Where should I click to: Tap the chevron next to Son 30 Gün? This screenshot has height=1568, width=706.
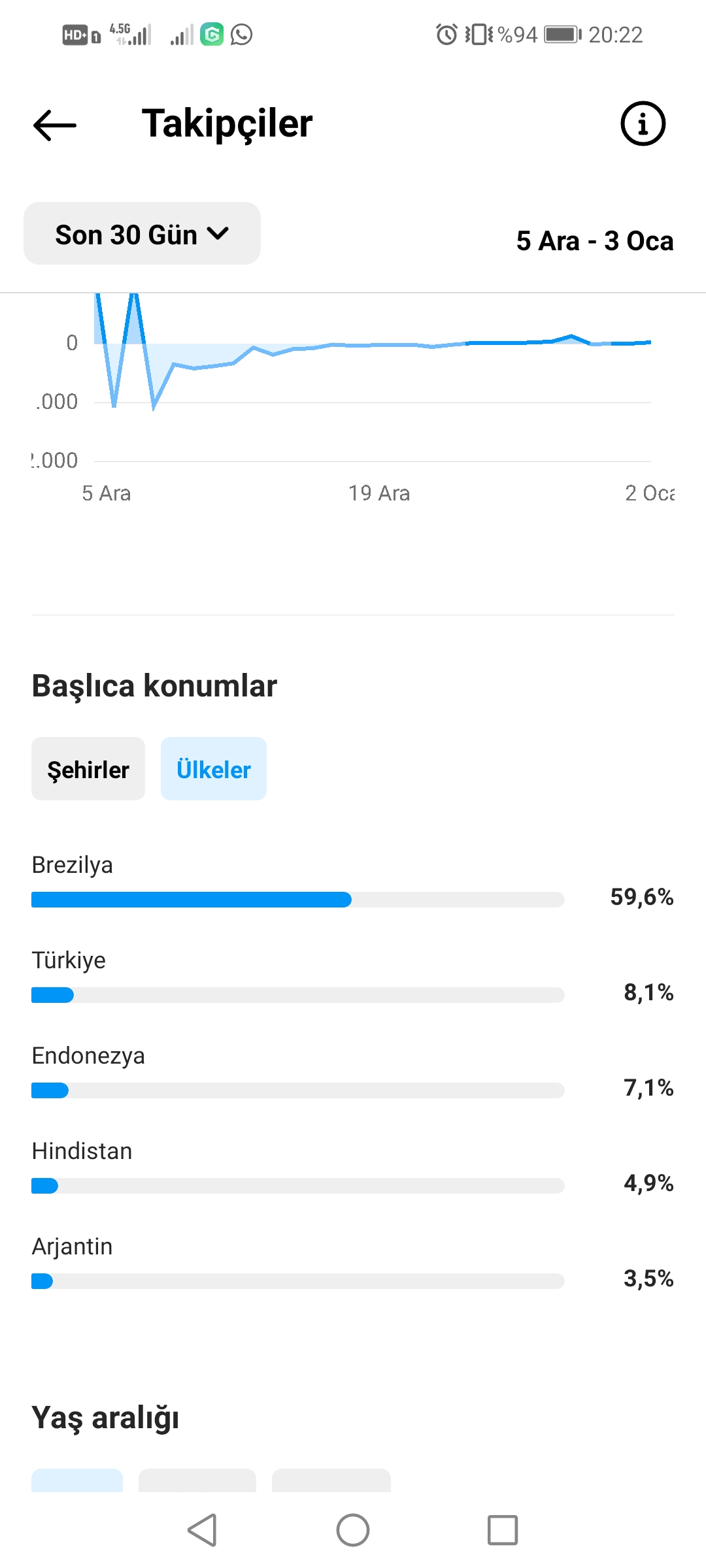[x=218, y=233]
